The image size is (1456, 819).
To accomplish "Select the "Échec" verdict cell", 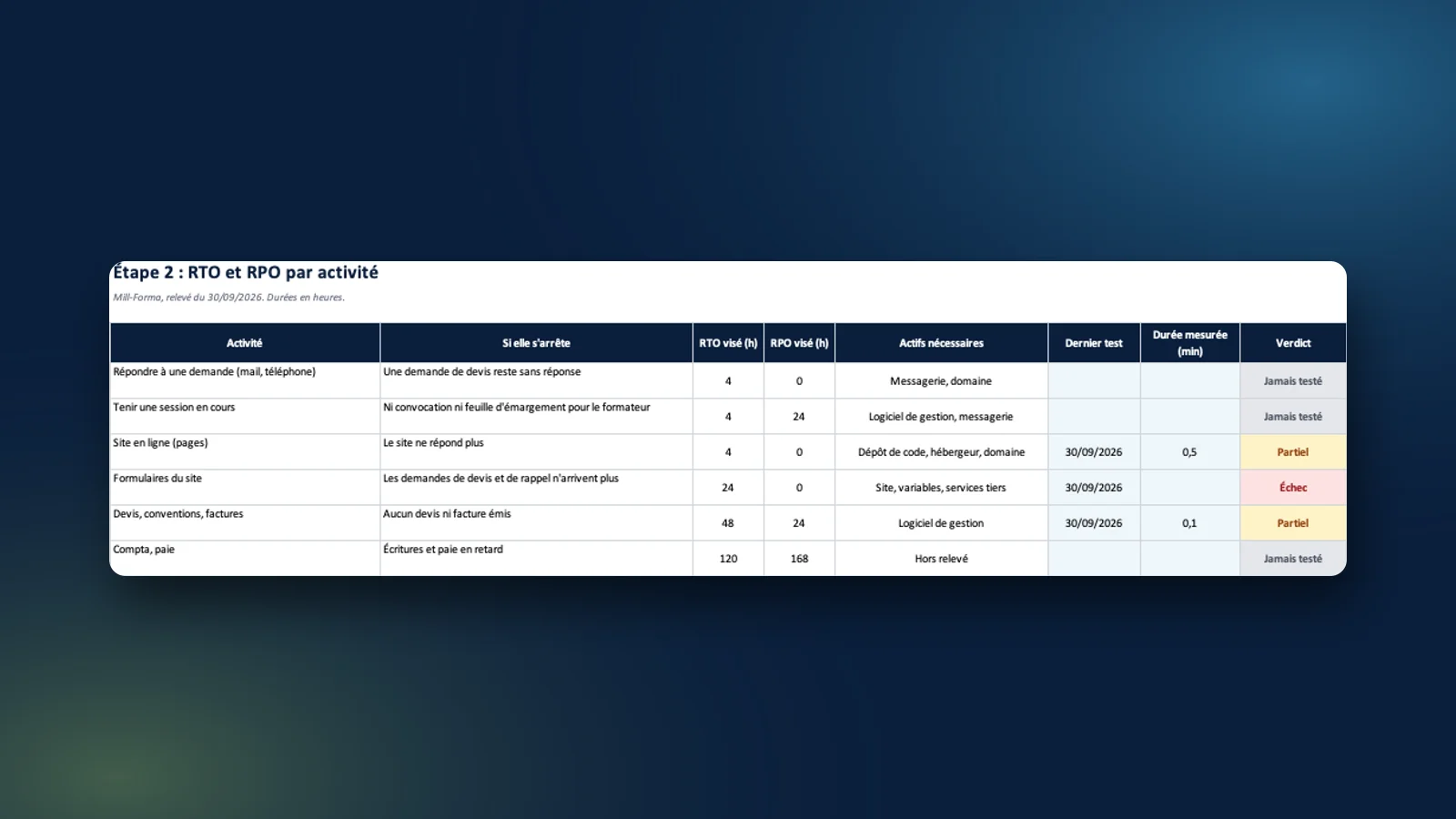I will point(1293,487).
